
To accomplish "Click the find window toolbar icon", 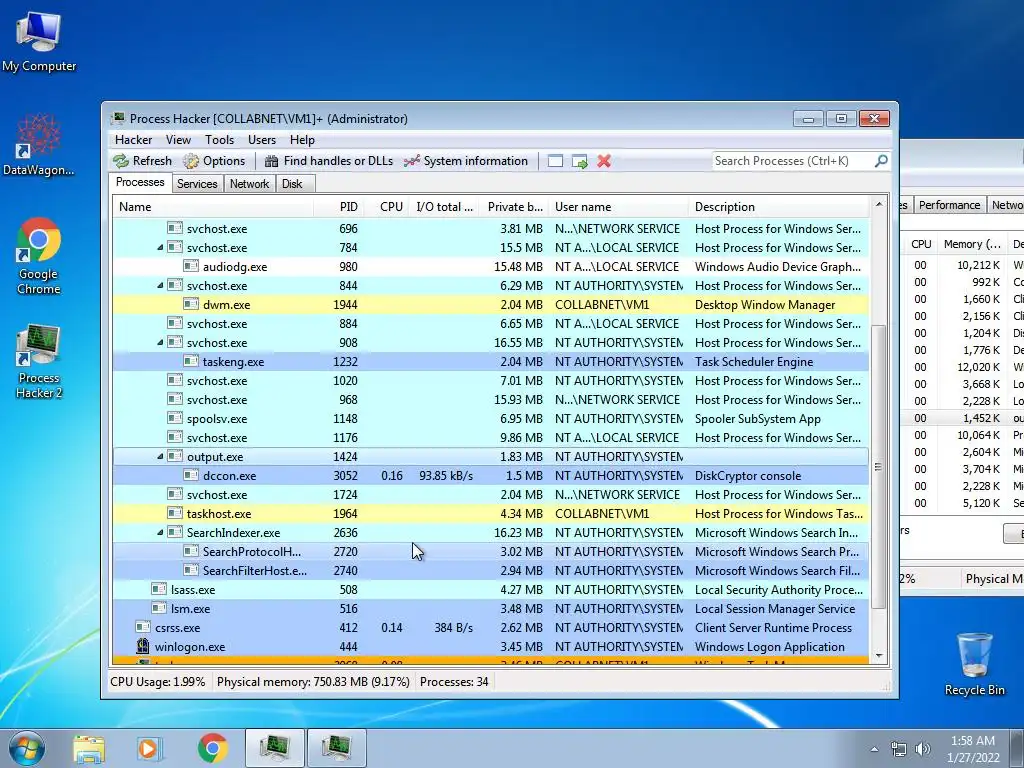I will click(x=555, y=161).
